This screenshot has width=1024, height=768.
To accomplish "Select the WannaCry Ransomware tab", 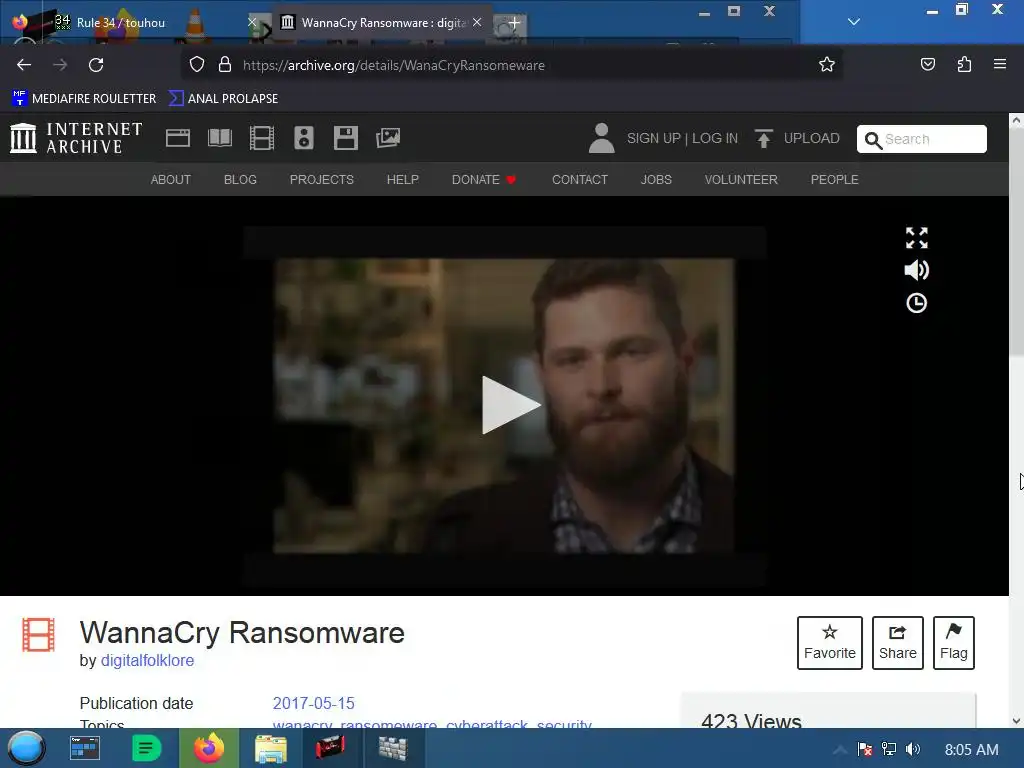I will pos(383,23).
